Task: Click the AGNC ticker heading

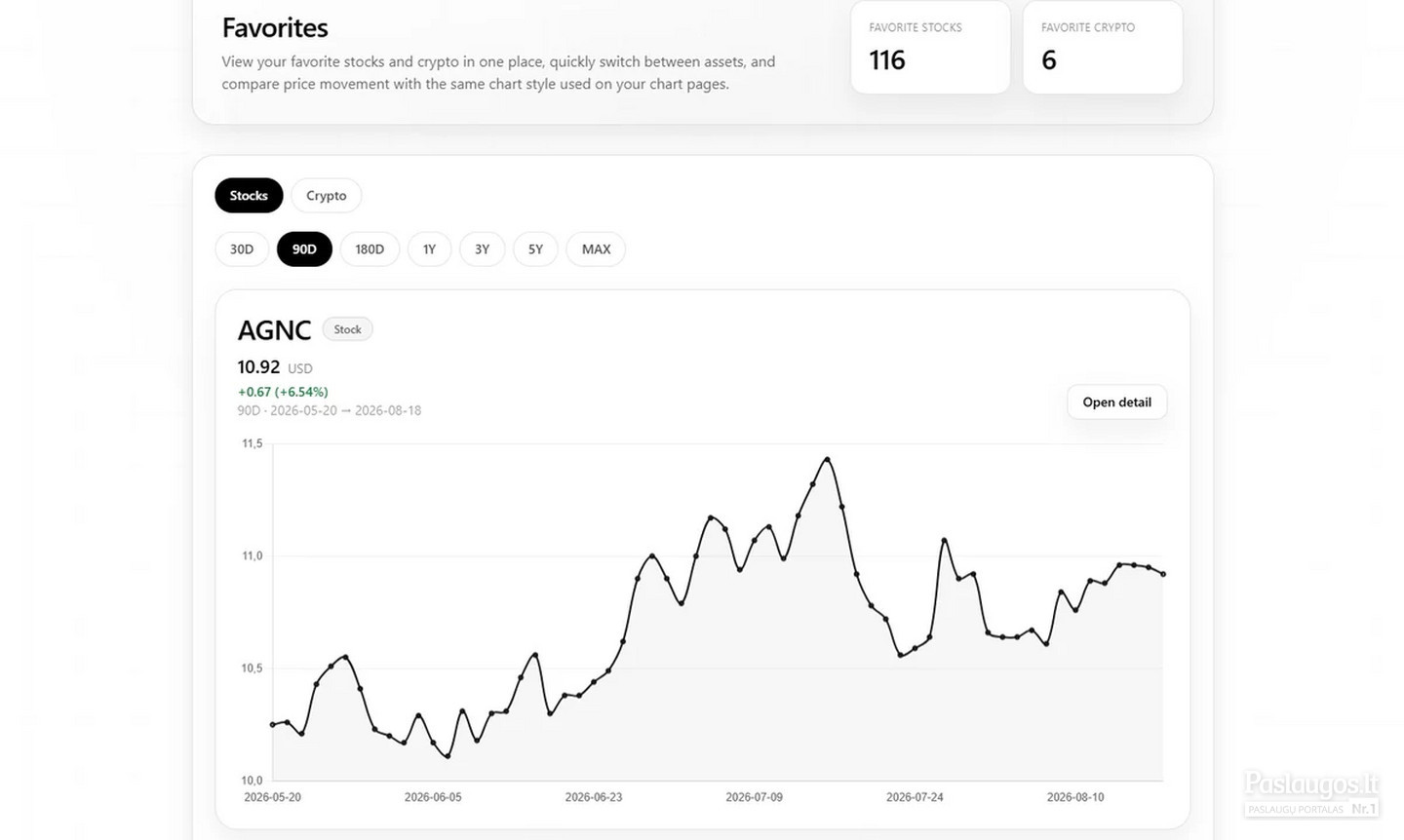Action: (274, 329)
